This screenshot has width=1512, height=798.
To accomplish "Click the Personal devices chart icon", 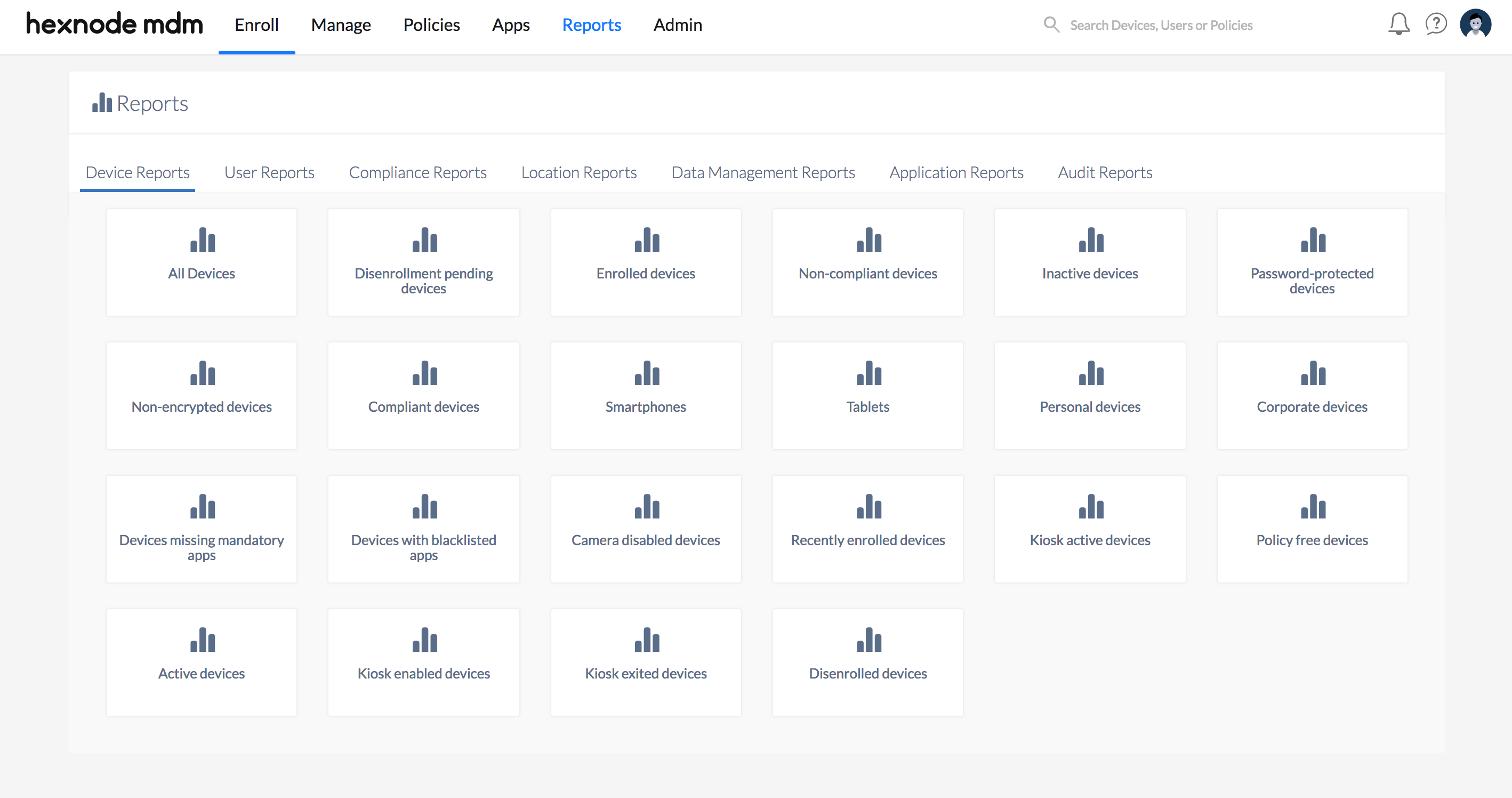I will [x=1091, y=373].
